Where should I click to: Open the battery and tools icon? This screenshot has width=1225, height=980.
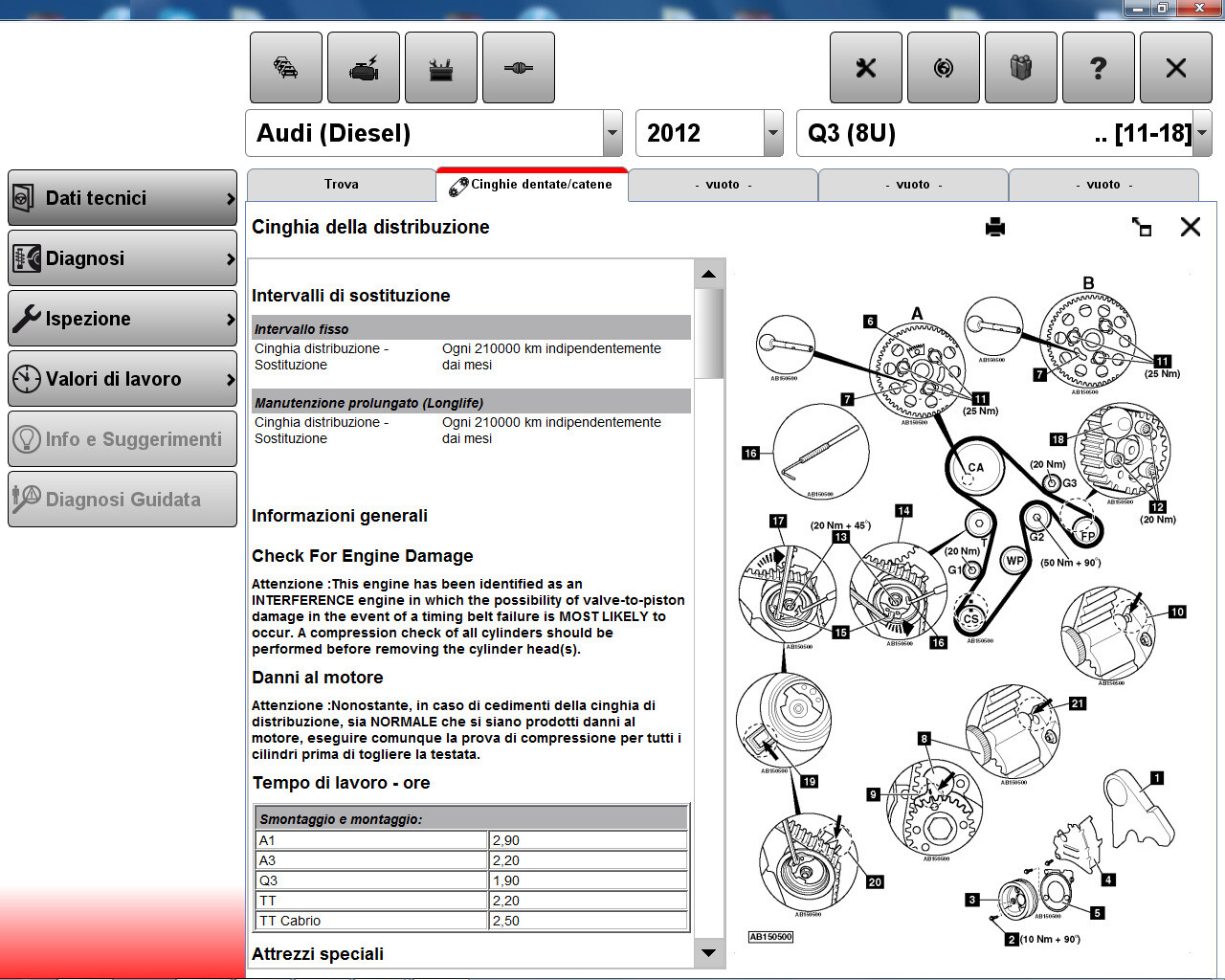click(x=441, y=68)
